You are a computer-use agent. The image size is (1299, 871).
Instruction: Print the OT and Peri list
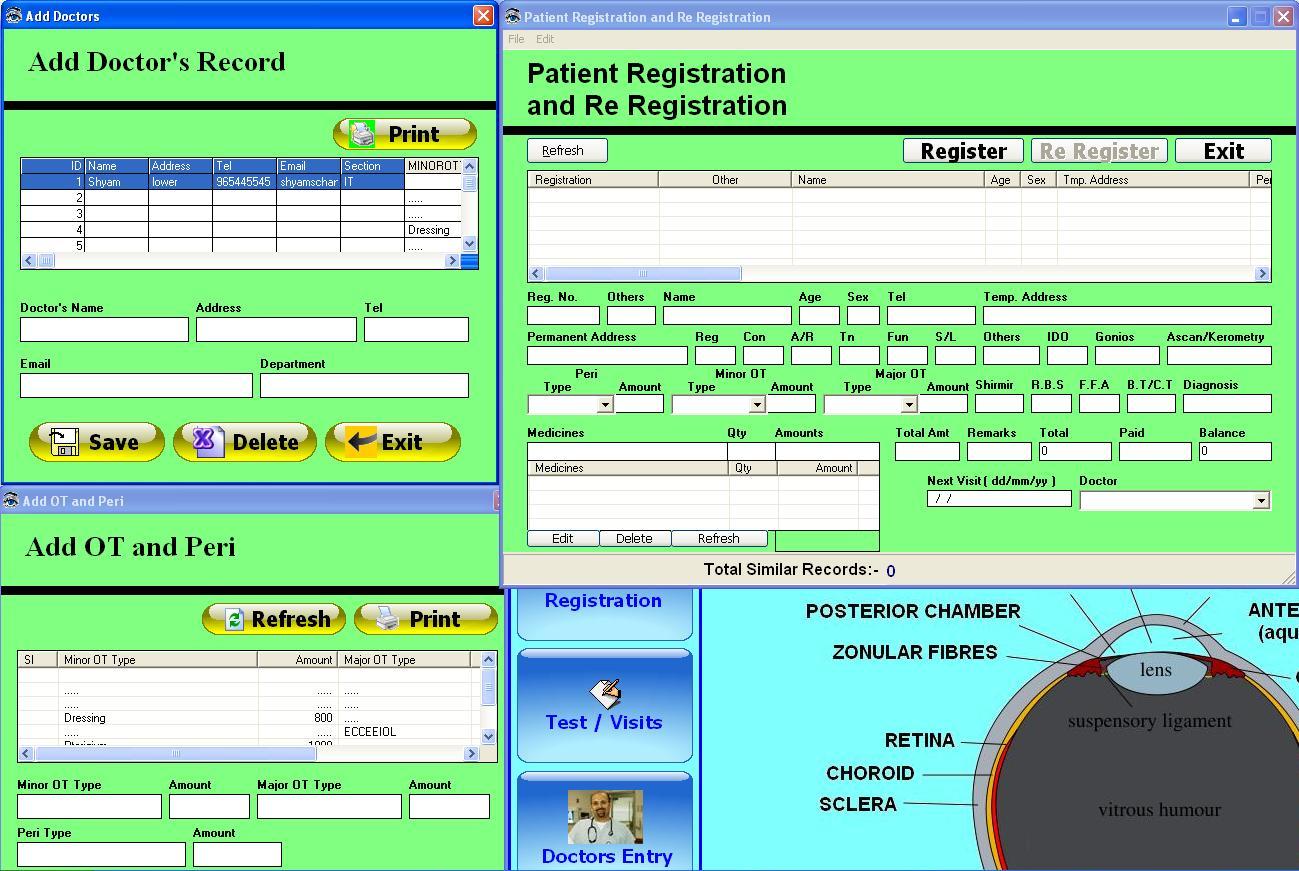(x=425, y=619)
